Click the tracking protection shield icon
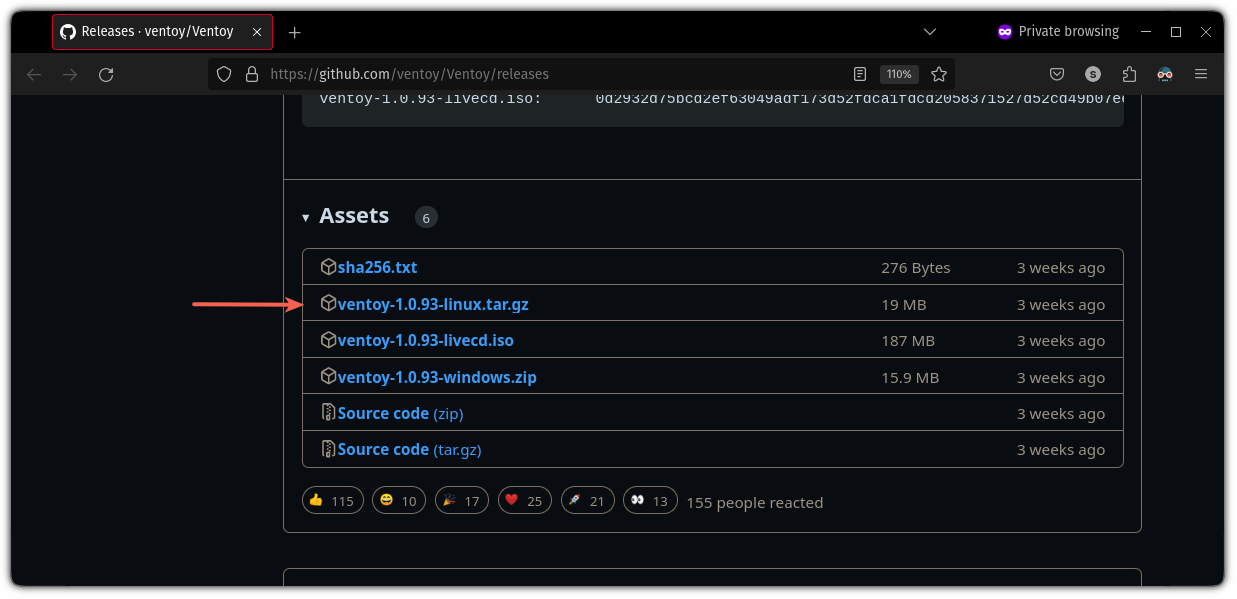Image resolution: width=1237 pixels, height=599 pixels. (224, 73)
